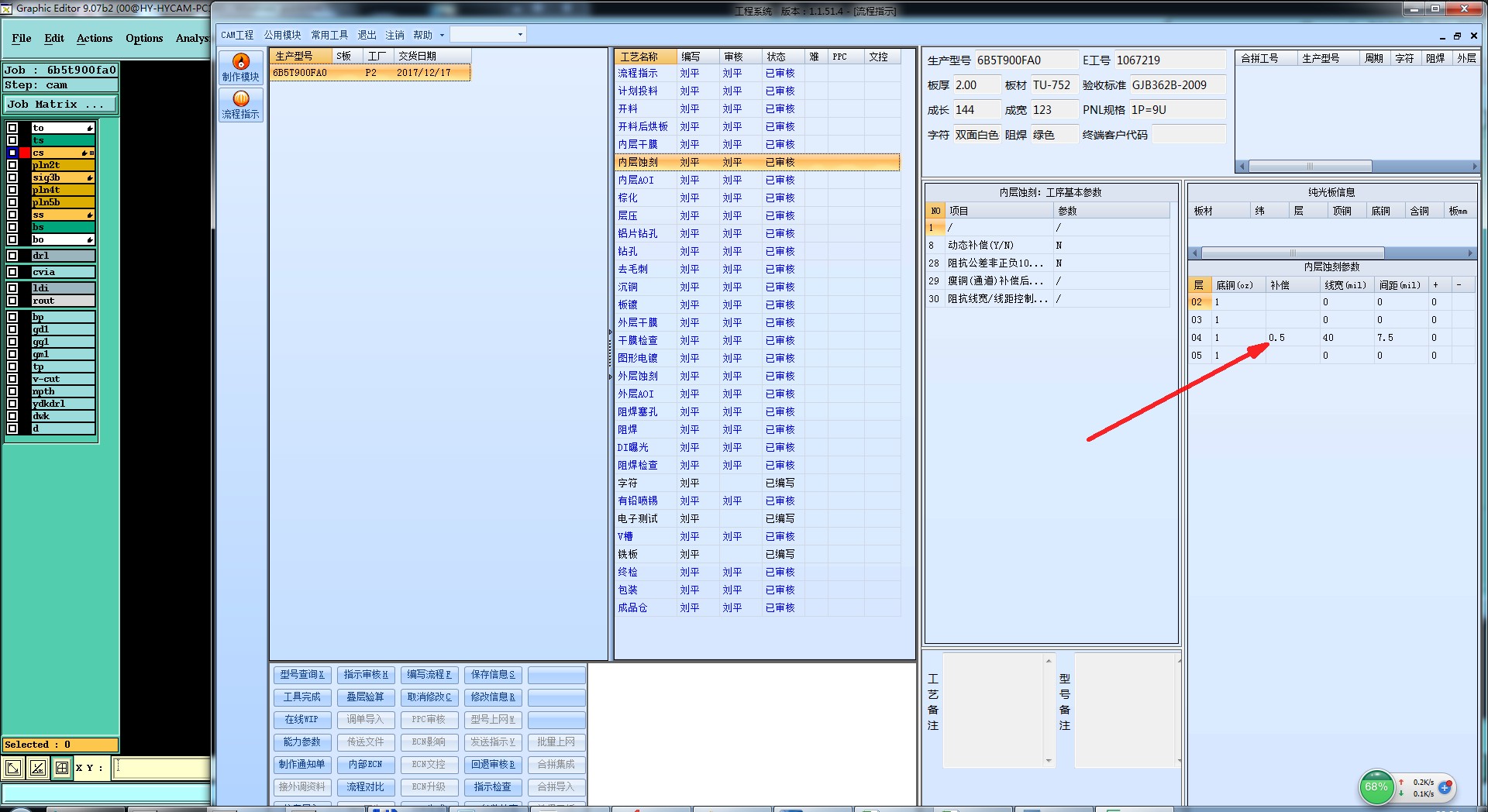
Task: Open the Options menu in Graphic Editor
Action: pos(144,38)
